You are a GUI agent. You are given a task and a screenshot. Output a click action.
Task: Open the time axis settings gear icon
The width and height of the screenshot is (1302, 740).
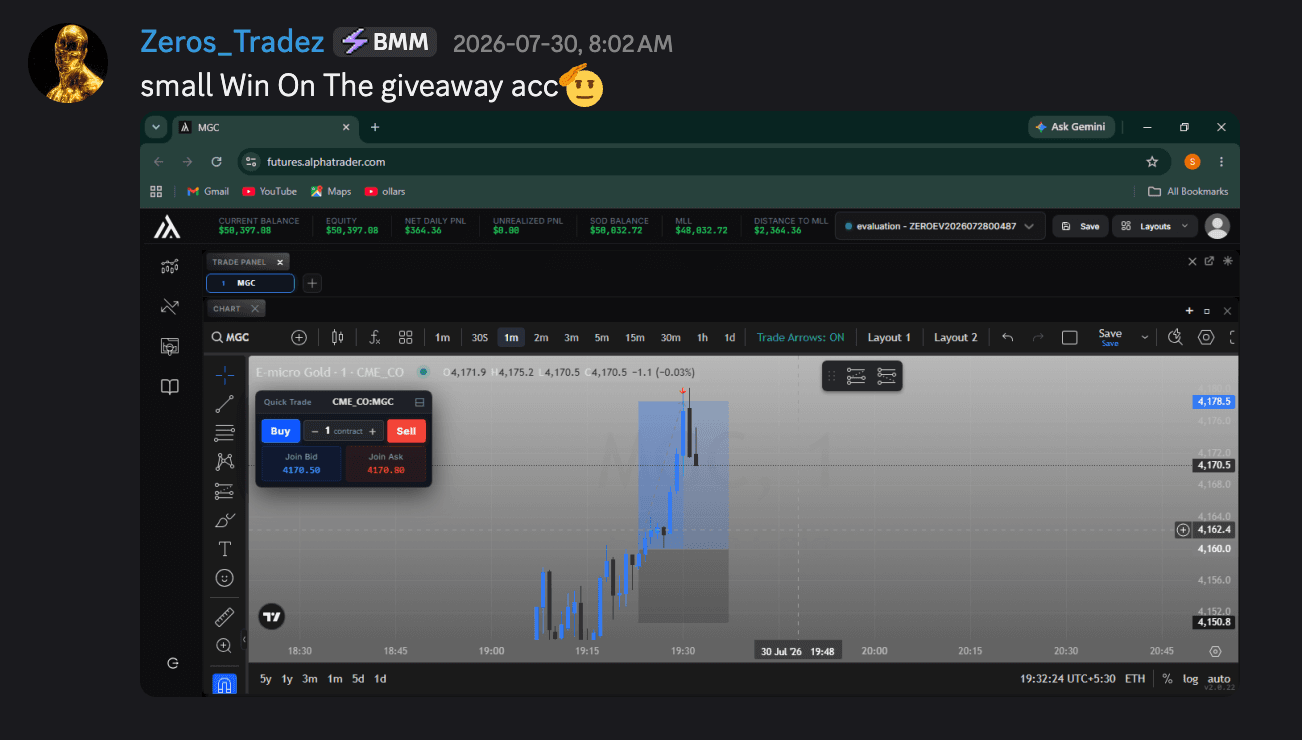coord(1215,651)
